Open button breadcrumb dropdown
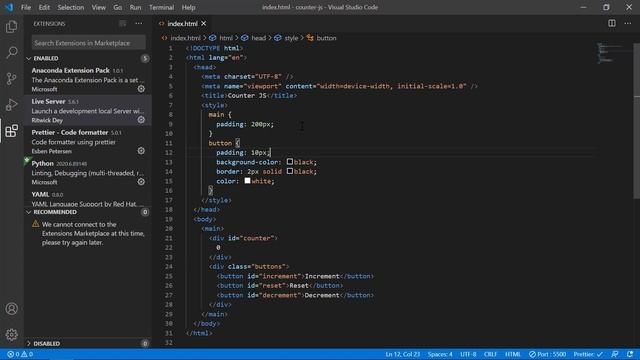This screenshot has width=640, height=360. pyautogui.click(x=322, y=38)
